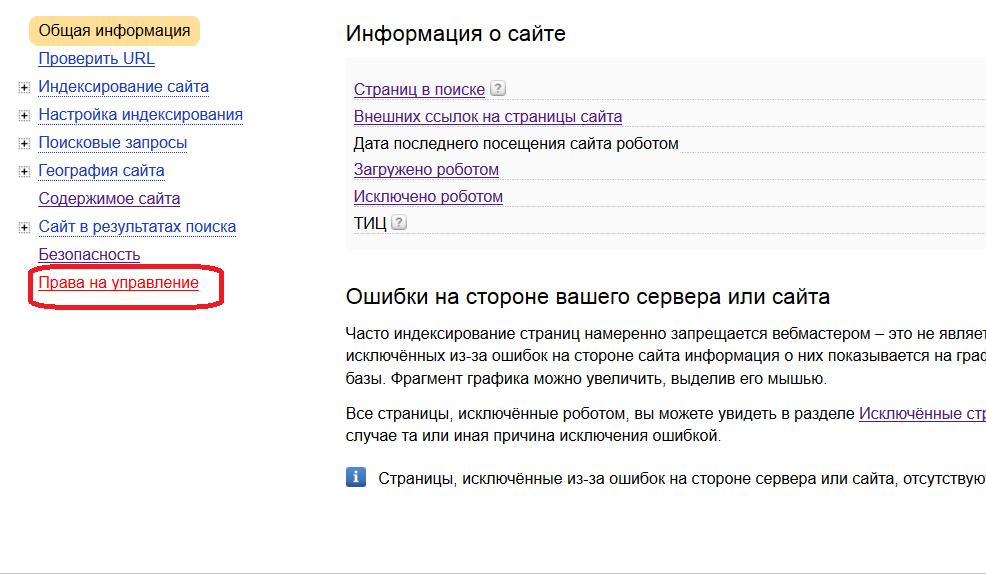Go to the Безопасность section
Viewport: 986px width, 580px height.
point(88,254)
